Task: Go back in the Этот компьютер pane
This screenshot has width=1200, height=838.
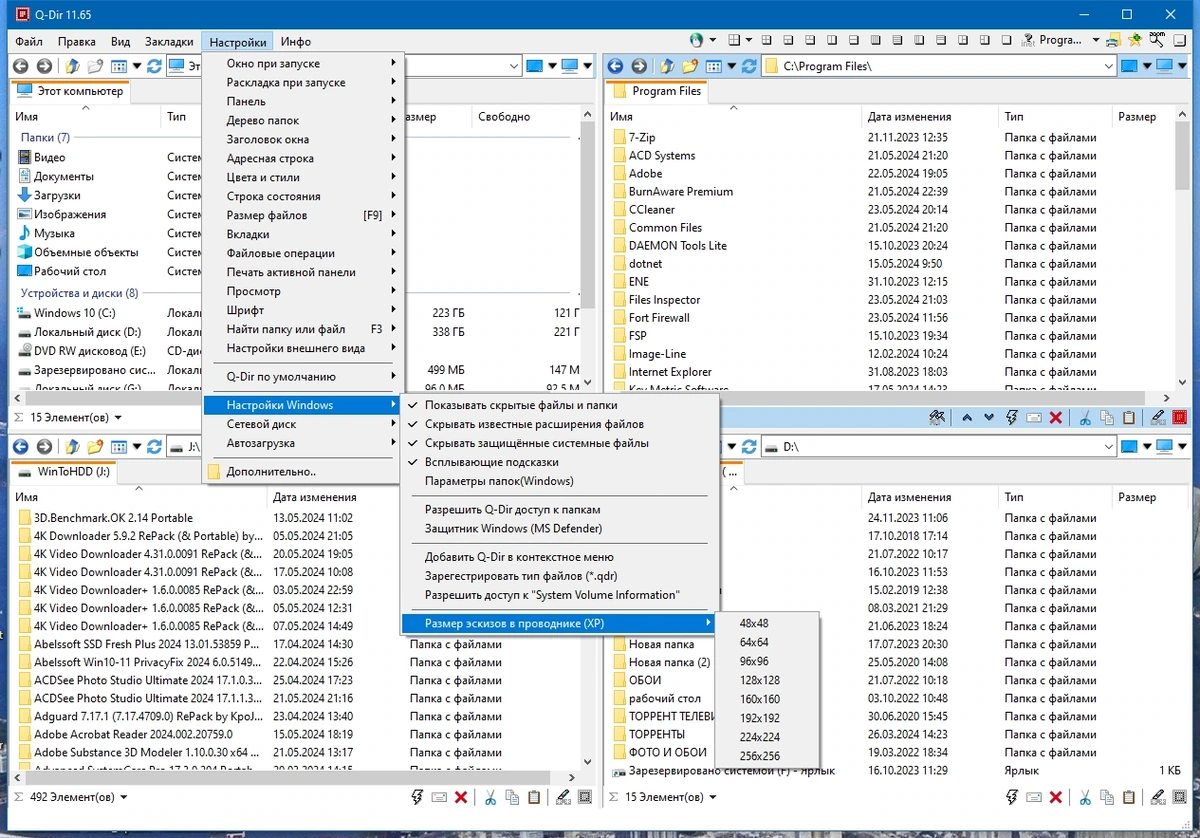Action: [19, 66]
